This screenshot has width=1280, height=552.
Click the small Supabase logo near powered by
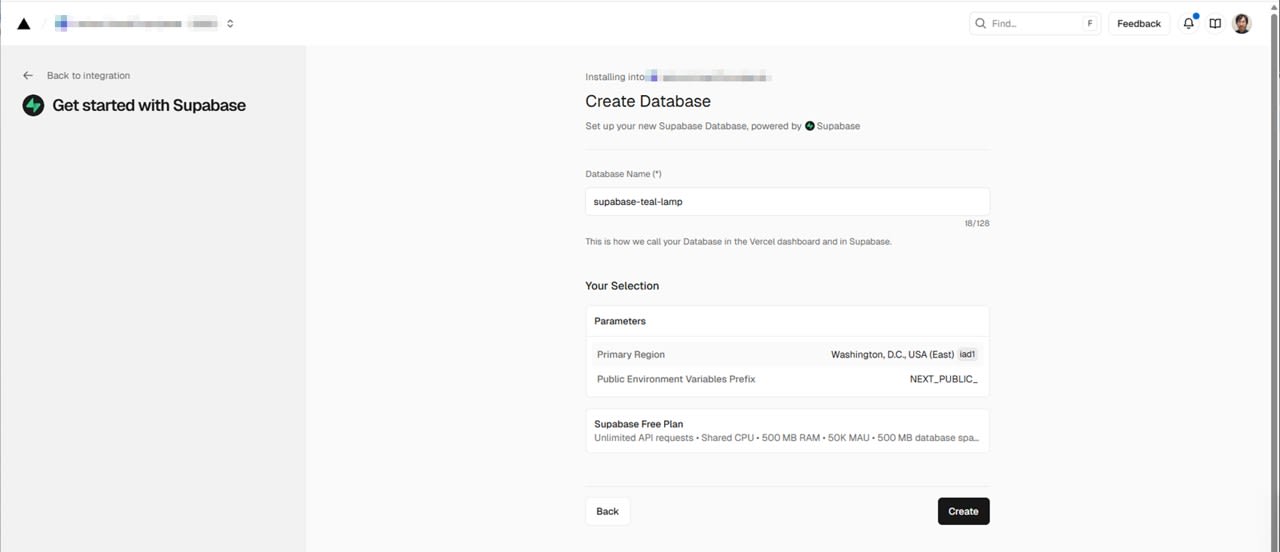coord(810,126)
